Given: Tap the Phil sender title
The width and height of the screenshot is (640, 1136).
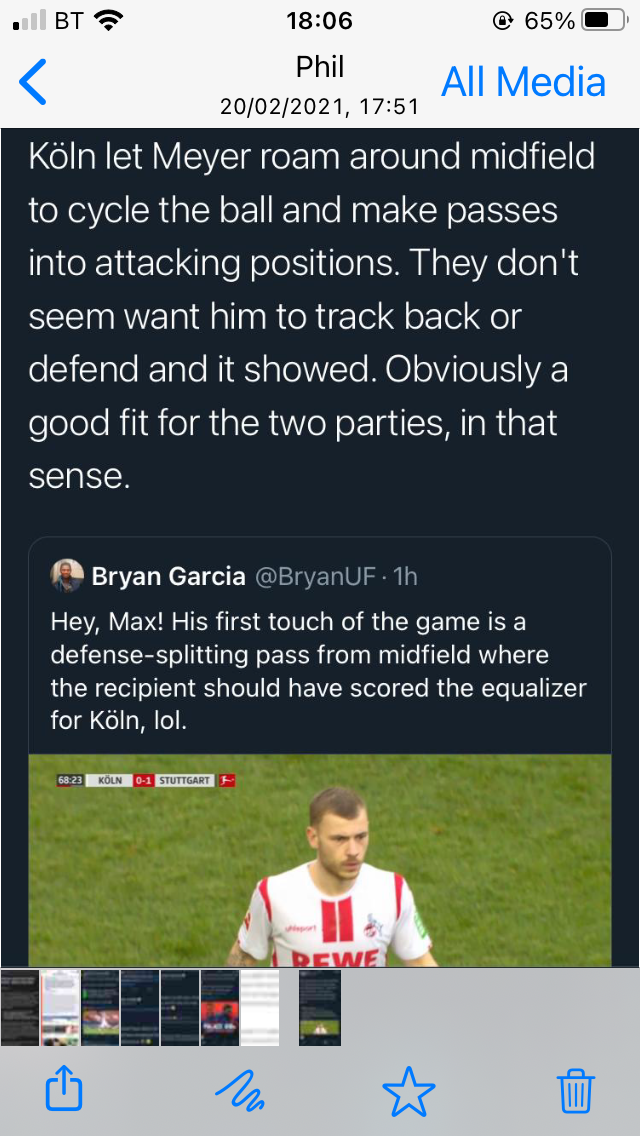Looking at the screenshot, I should point(320,67).
